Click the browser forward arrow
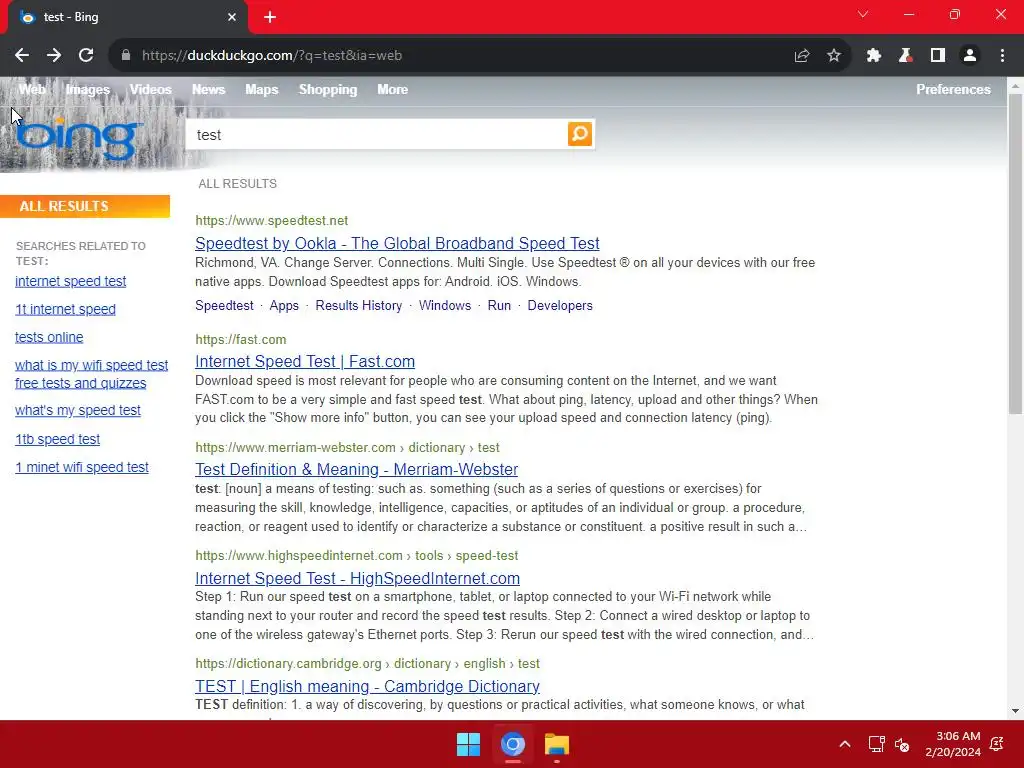Image resolution: width=1024 pixels, height=768 pixels. [x=54, y=56]
